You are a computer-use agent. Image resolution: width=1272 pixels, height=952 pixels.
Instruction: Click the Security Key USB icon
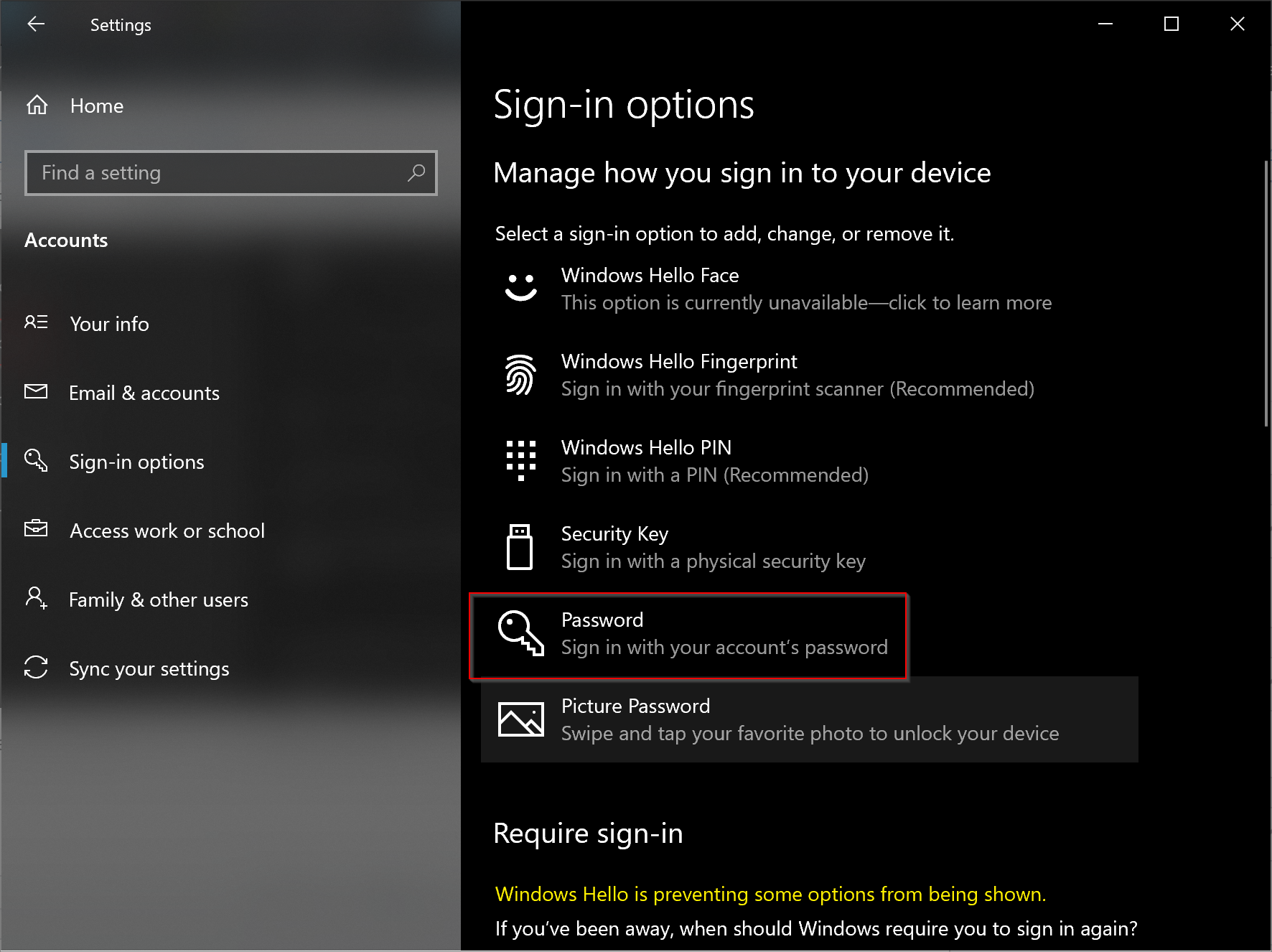(x=520, y=547)
